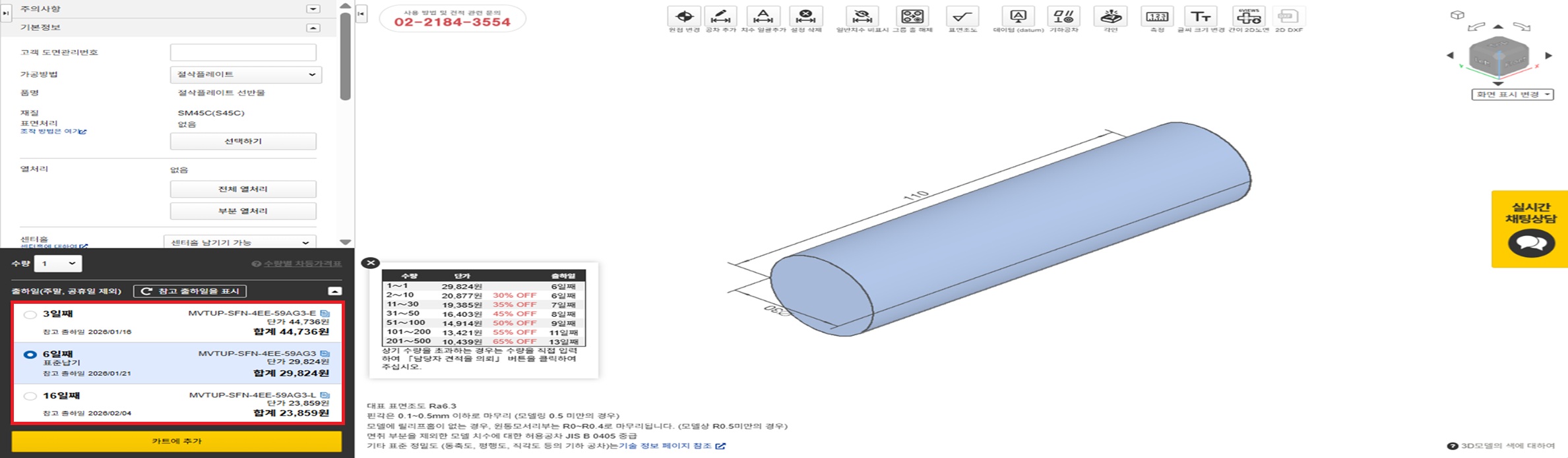Click the 각인 engraving tool icon
The width and height of the screenshot is (1568, 458).
[x=1111, y=16]
